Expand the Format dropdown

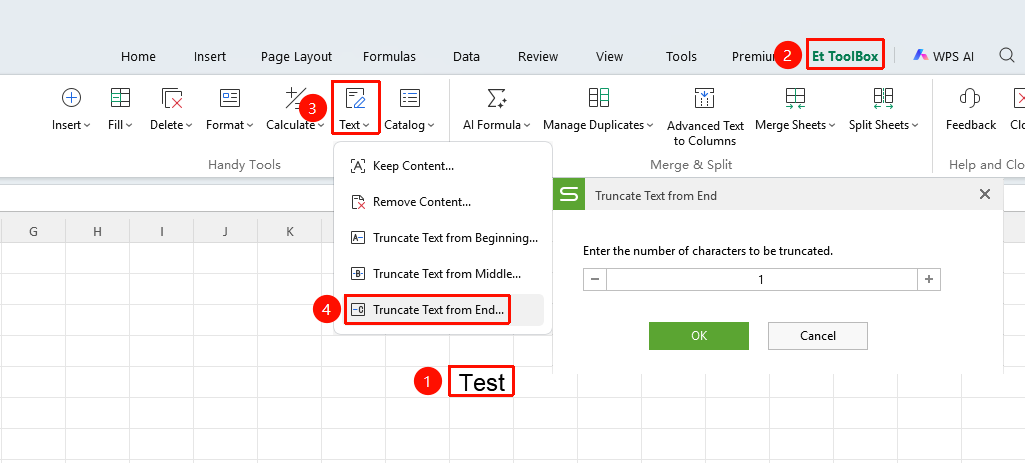click(x=250, y=126)
